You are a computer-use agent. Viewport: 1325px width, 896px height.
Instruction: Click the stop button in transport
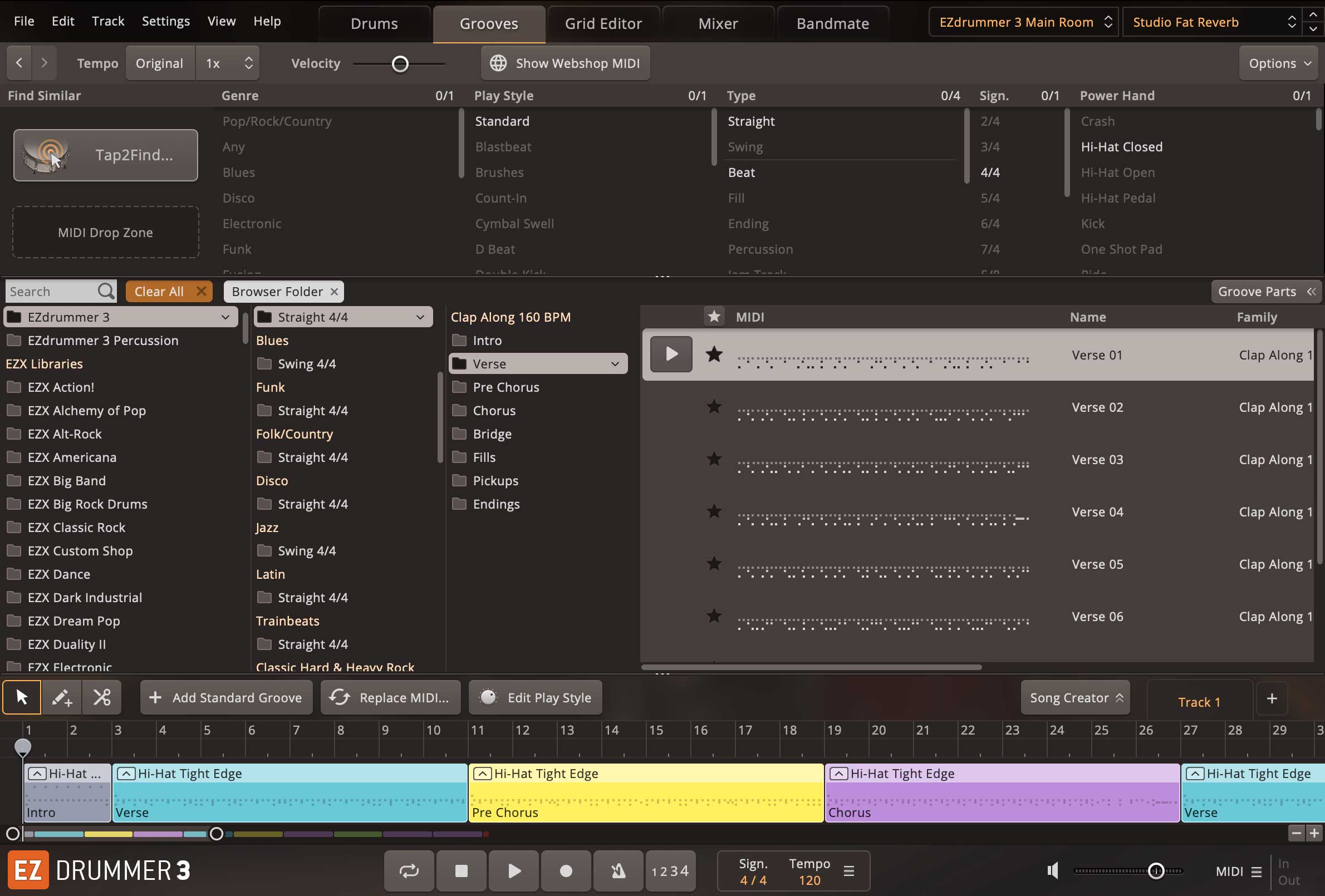click(460, 870)
